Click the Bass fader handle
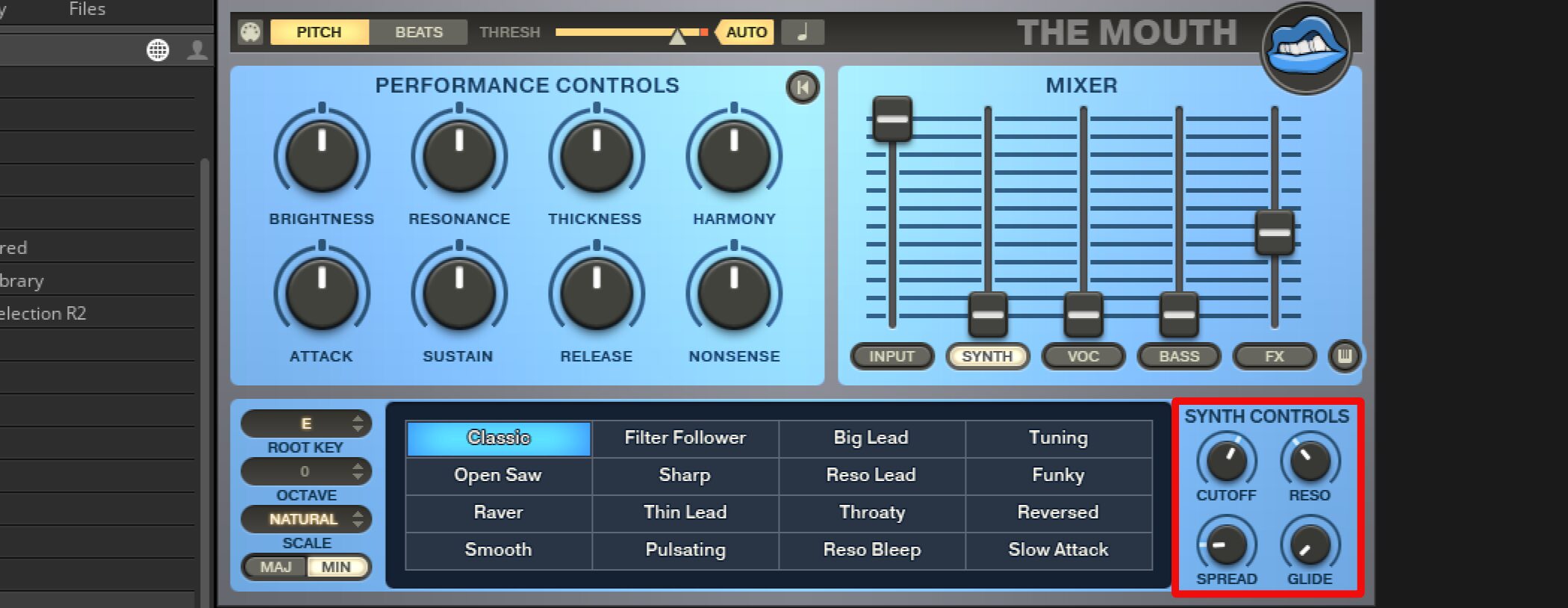The width and height of the screenshot is (1568, 608). 1179,314
